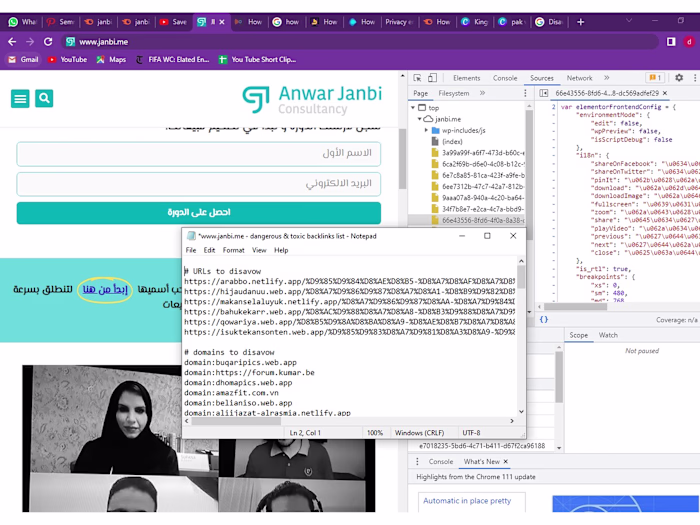Screen dimensions: 700x525
Task: Go forward with browser forward arrow
Action: click(x=30, y=42)
